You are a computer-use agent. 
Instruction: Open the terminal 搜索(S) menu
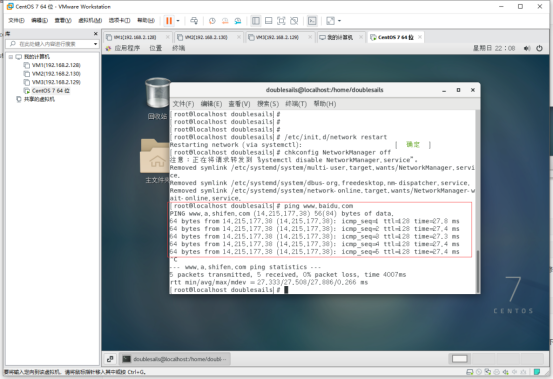coord(268,104)
